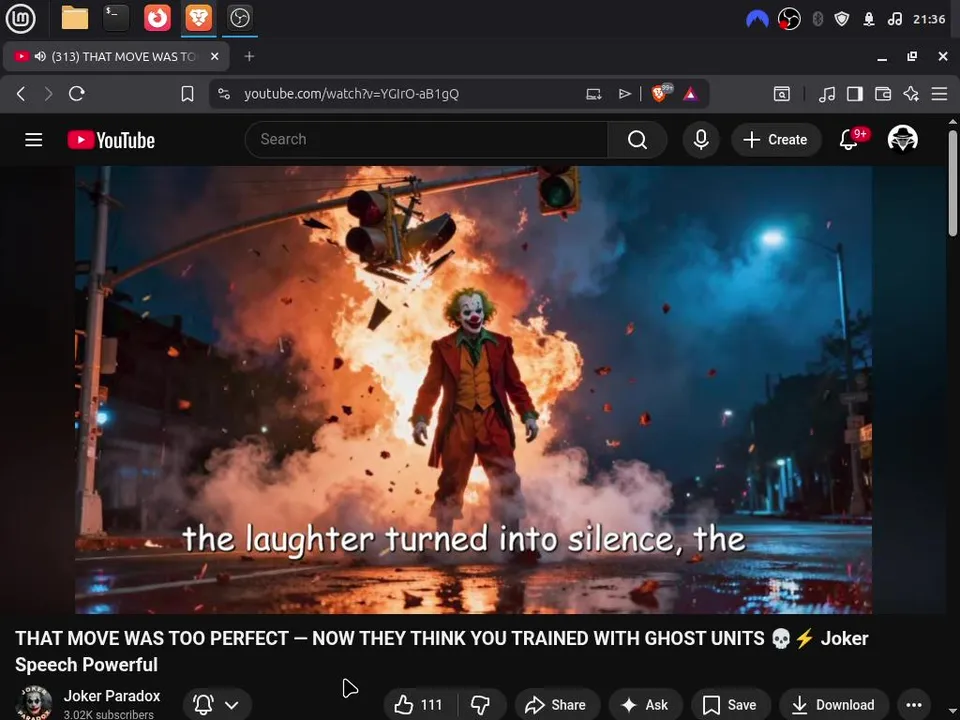
Task: Open the Brave Rewards triangle icon
Action: [x=690, y=94]
